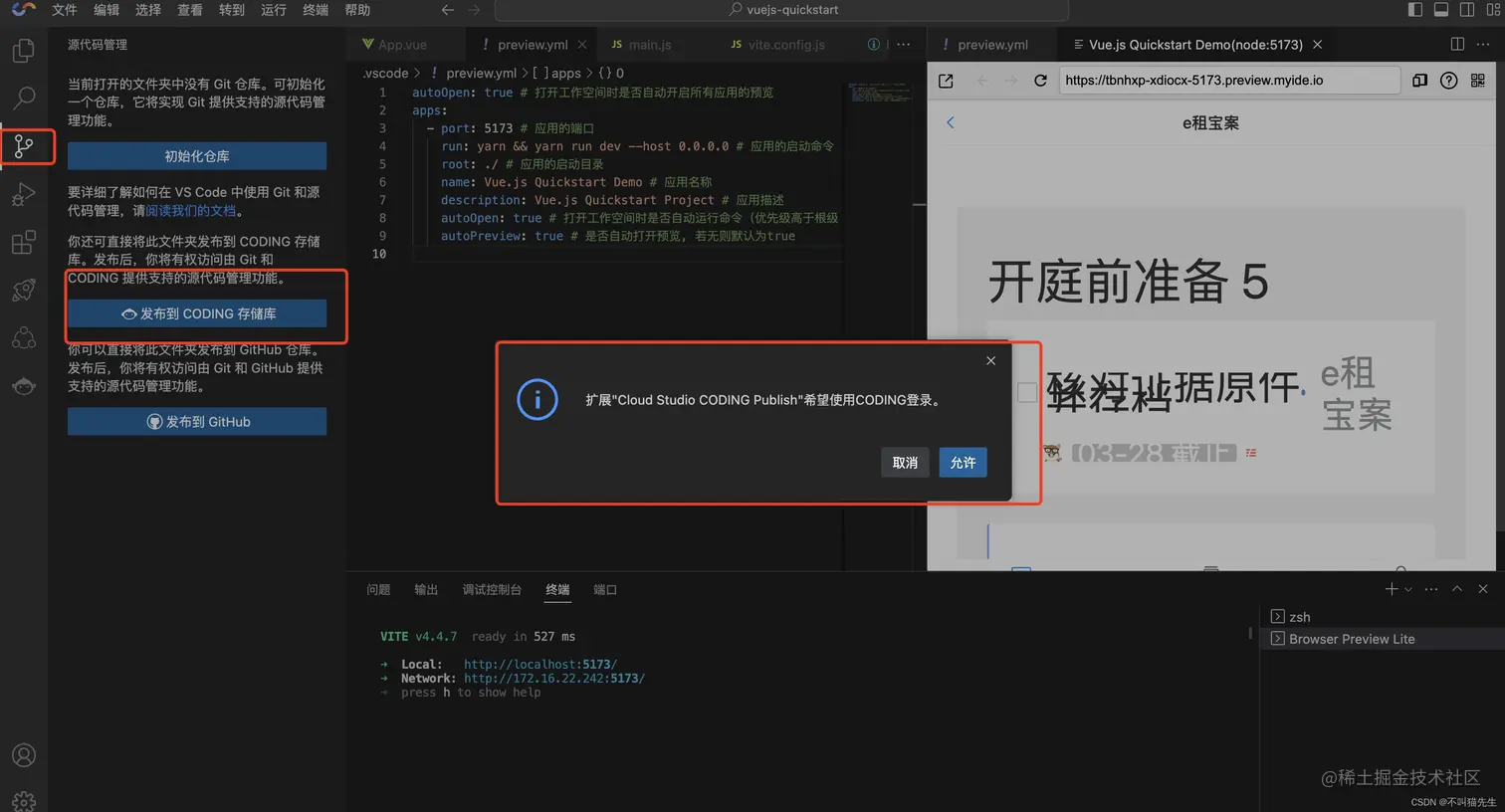1505x812 pixels.
Task: Open the 阅读我们的文档 link
Action: coord(191,211)
